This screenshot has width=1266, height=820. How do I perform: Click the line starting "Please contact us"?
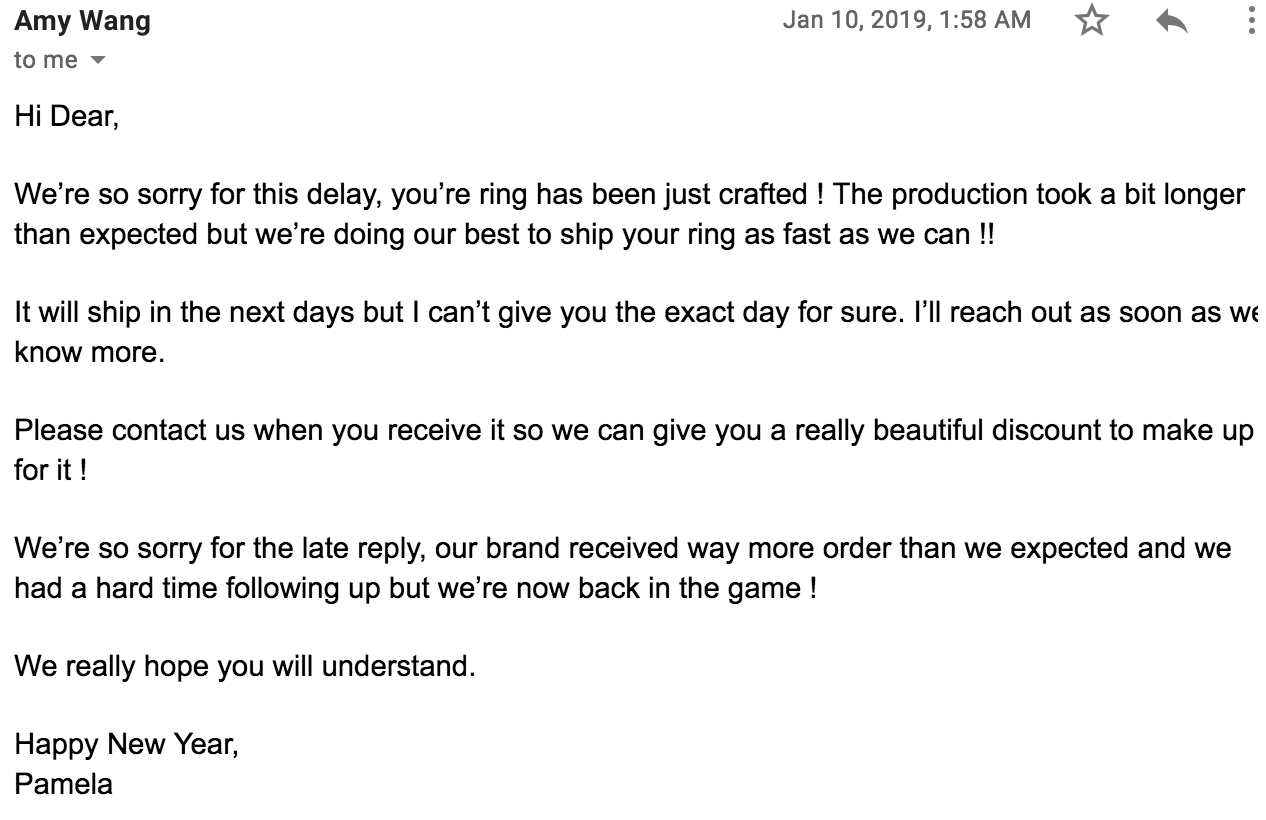(634, 431)
